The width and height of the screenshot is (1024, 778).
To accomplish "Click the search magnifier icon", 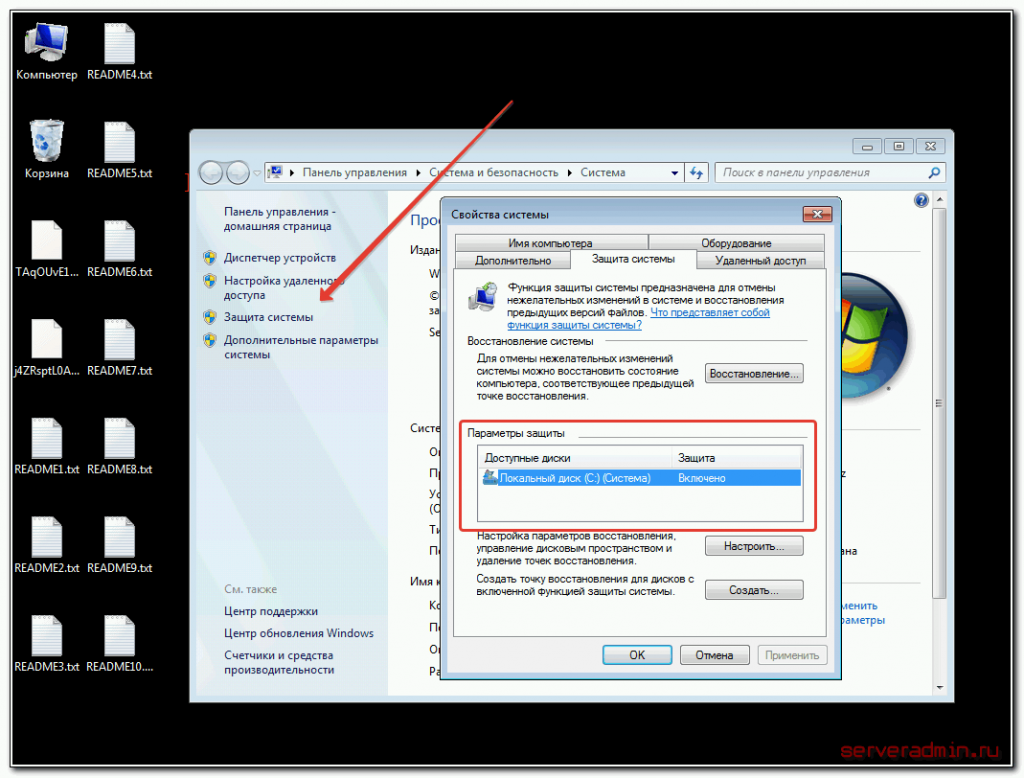I will [934, 173].
